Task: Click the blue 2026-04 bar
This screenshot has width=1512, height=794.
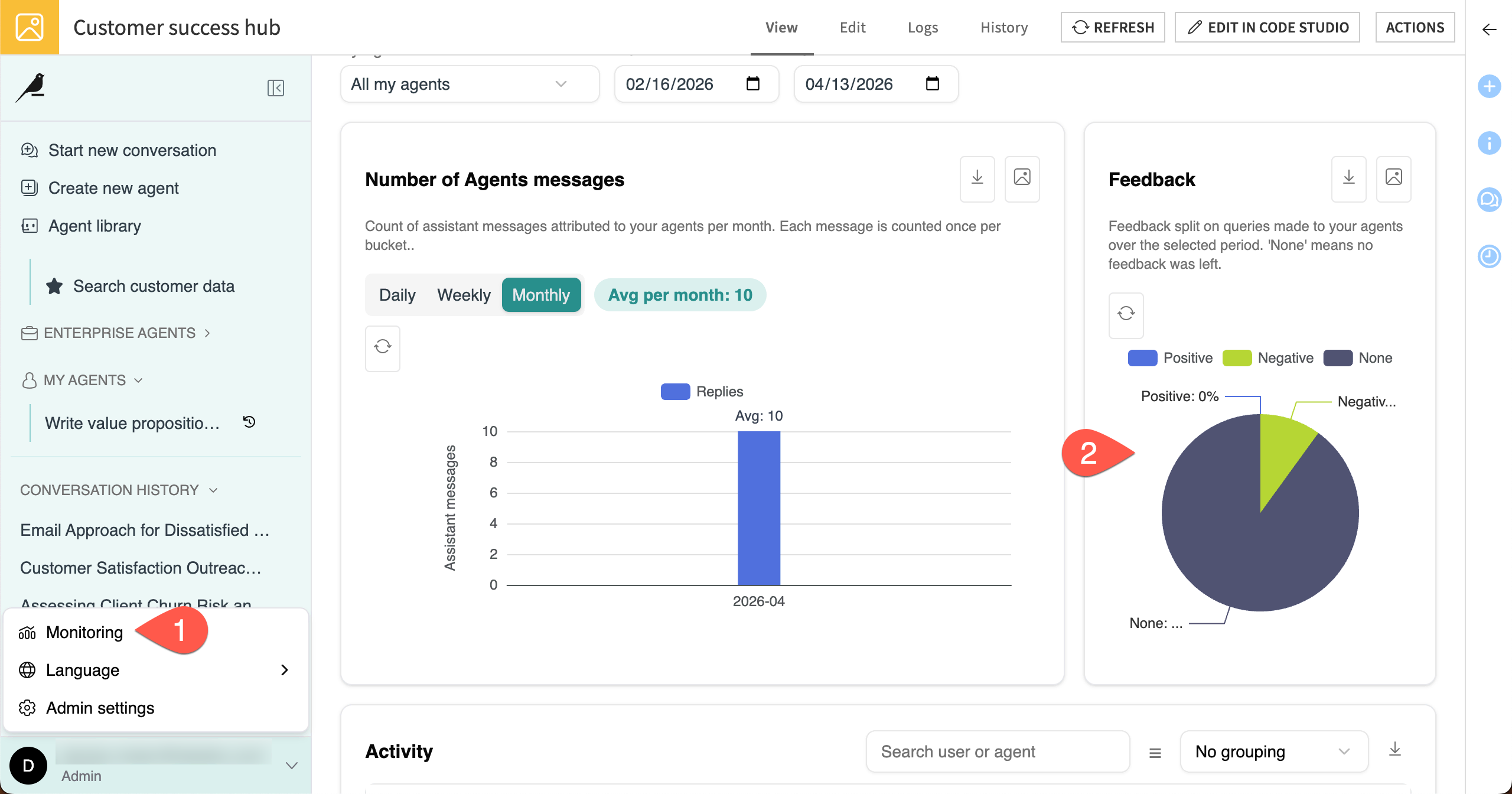Action: pyautogui.click(x=759, y=508)
